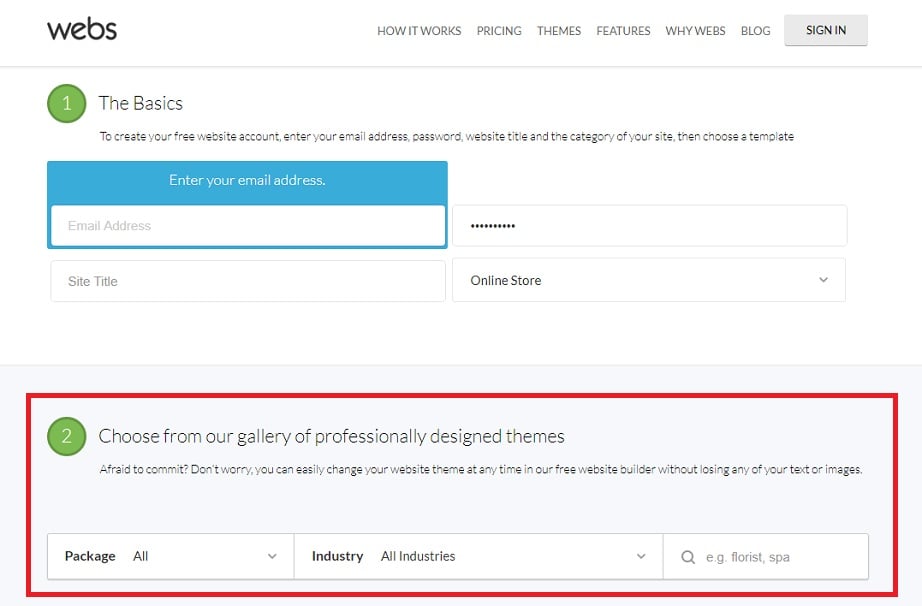The width and height of the screenshot is (922, 606).
Task: Click the "Afraid to commit?" description text
Action: tap(480, 469)
